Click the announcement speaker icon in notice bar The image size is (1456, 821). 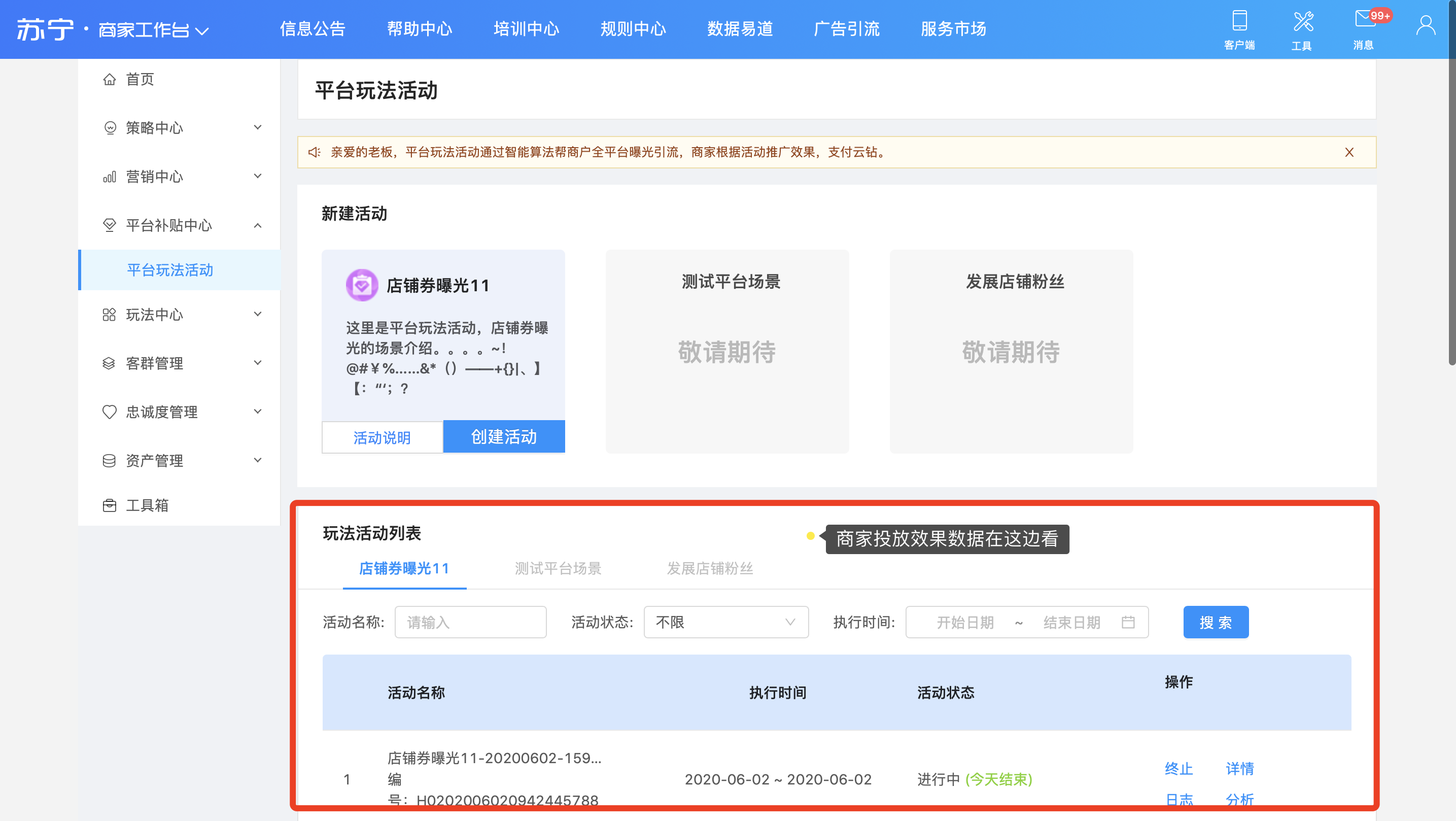point(314,152)
